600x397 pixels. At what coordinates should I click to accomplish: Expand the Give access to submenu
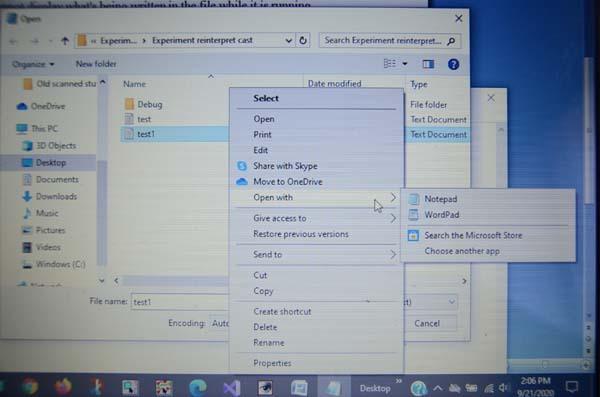(316, 218)
